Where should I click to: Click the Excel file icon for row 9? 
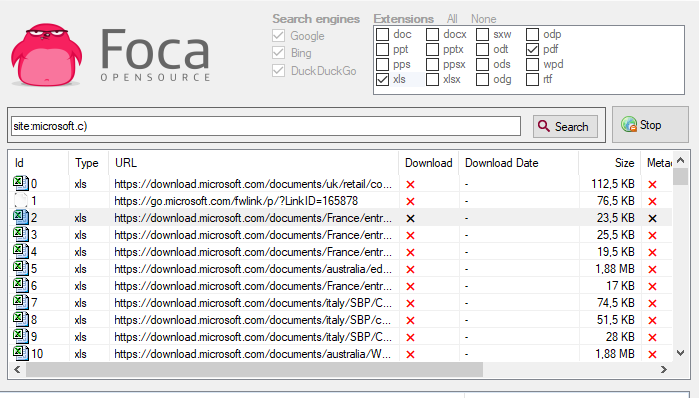click(21, 336)
